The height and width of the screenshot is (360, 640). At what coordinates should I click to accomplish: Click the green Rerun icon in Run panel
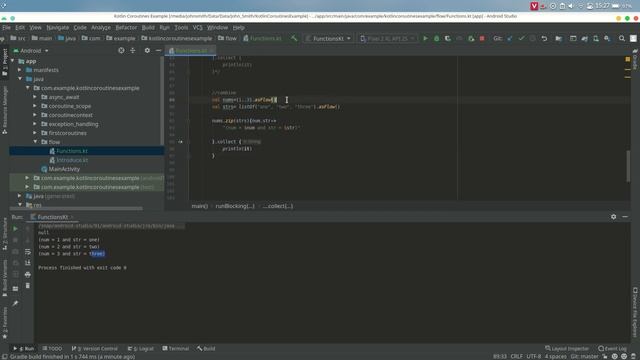[x=16, y=229]
